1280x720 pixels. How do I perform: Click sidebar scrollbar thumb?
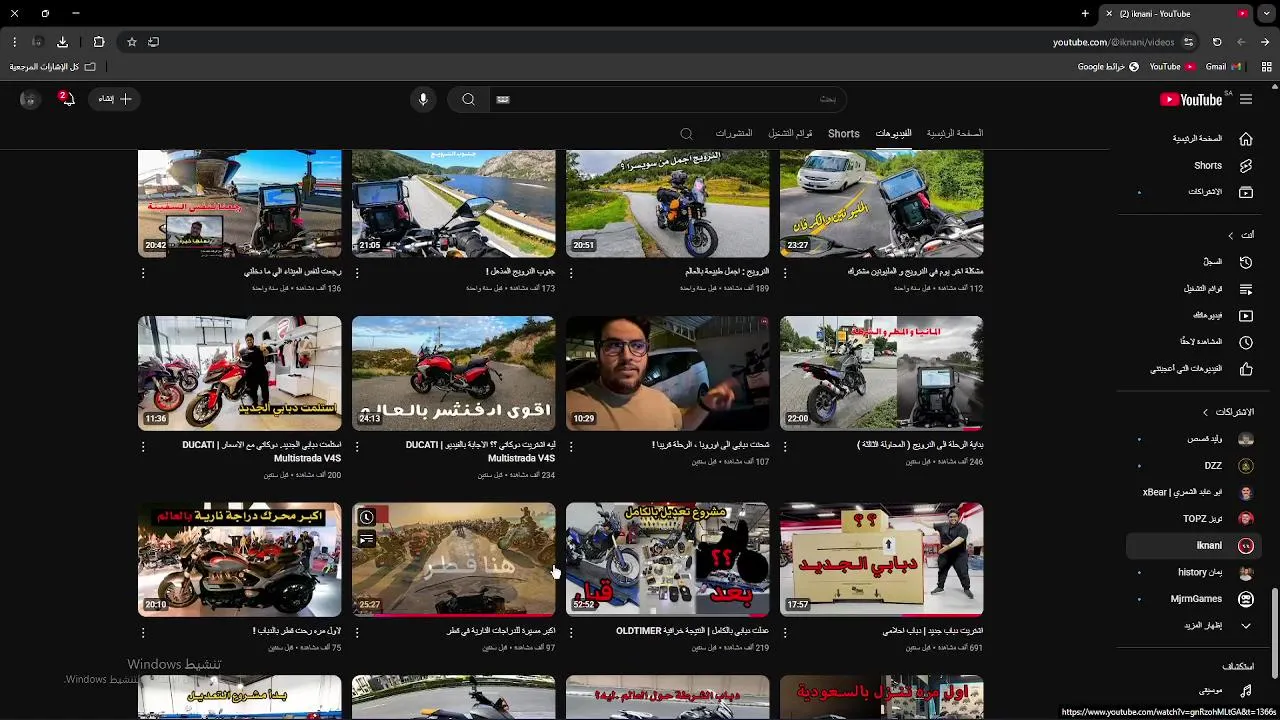pyautogui.click(x=1274, y=632)
